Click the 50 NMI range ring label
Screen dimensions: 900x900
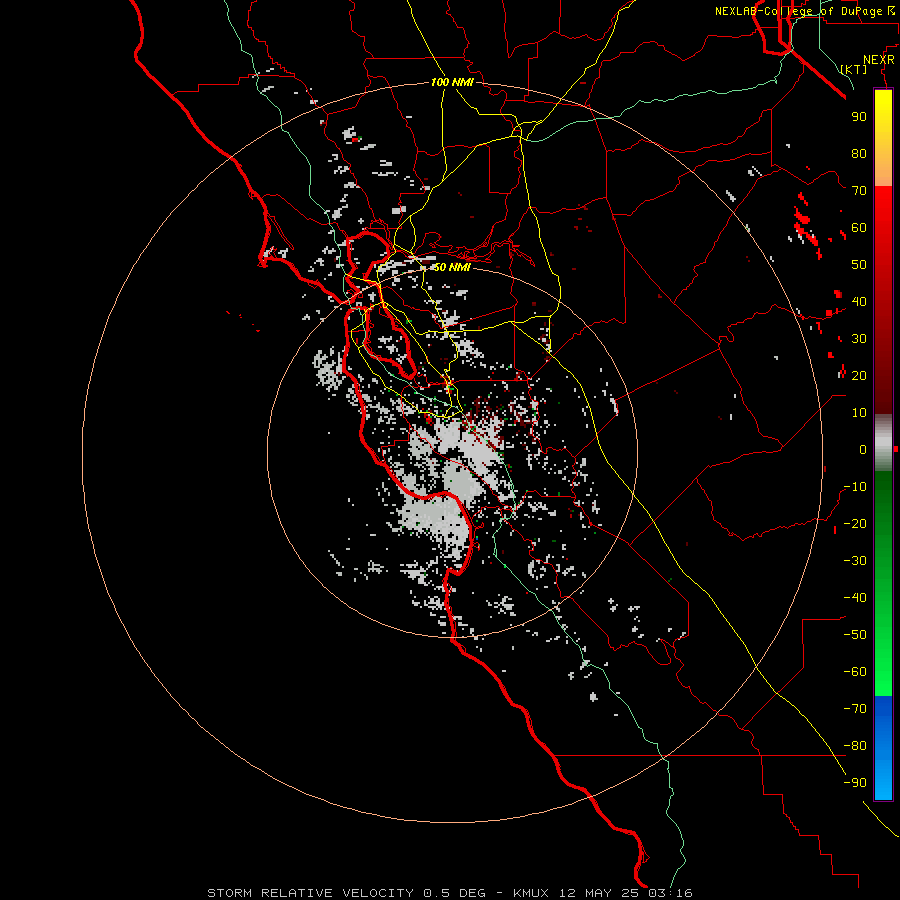451,267
